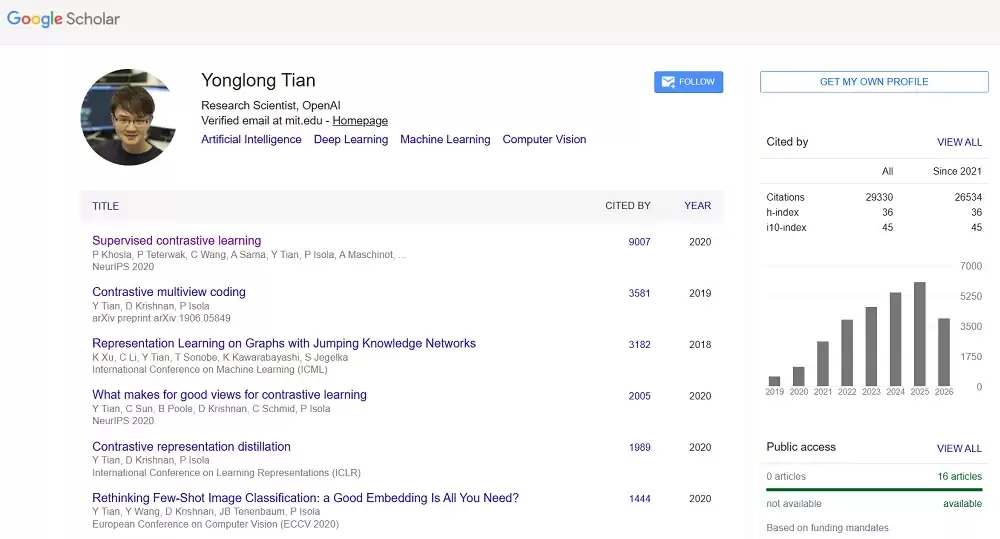Open Rethinking Few-Shot Image Classification paper
Screen dimensions: 1000x539
(305, 498)
